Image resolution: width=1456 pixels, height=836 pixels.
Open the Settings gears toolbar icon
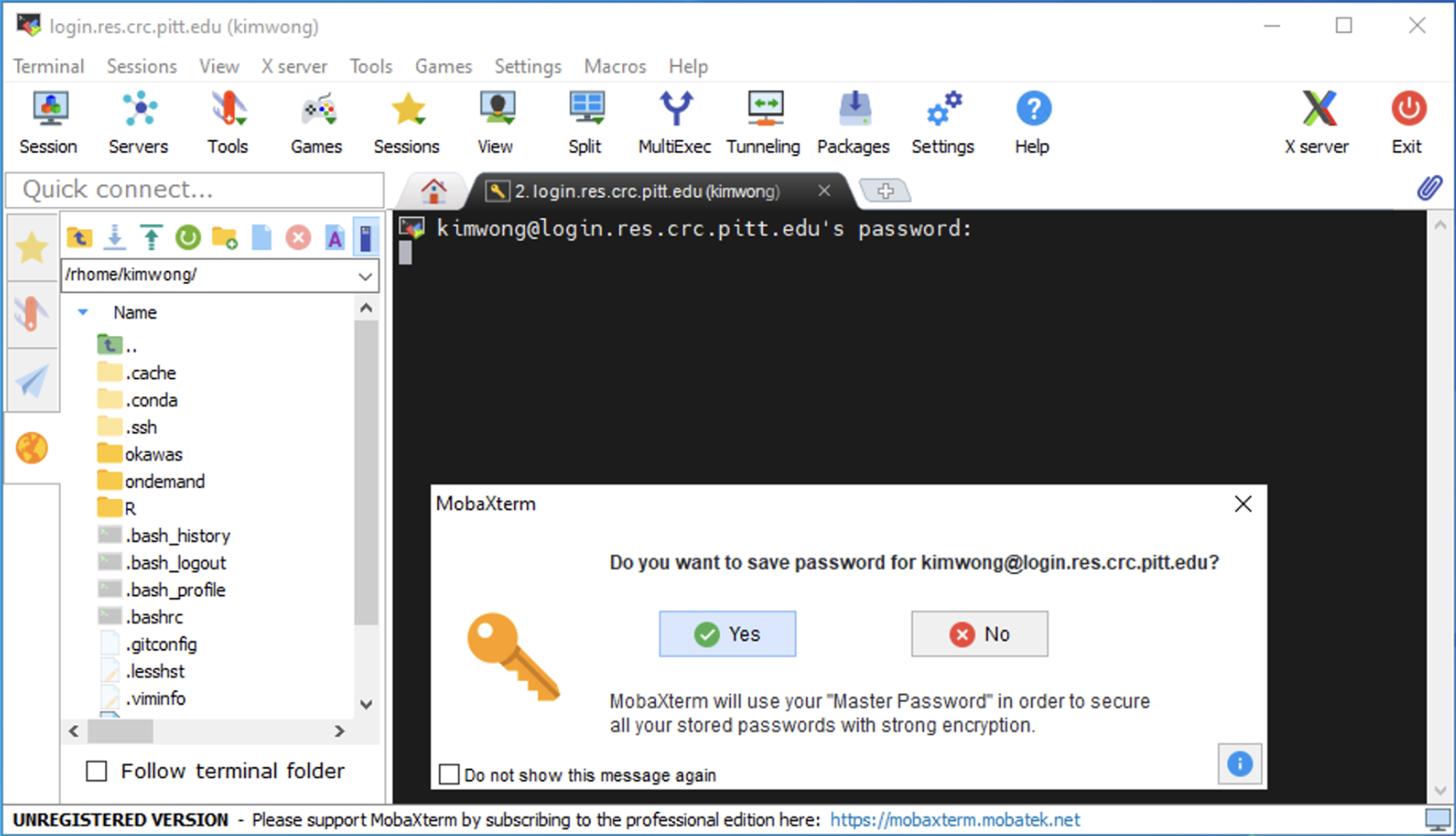click(943, 123)
